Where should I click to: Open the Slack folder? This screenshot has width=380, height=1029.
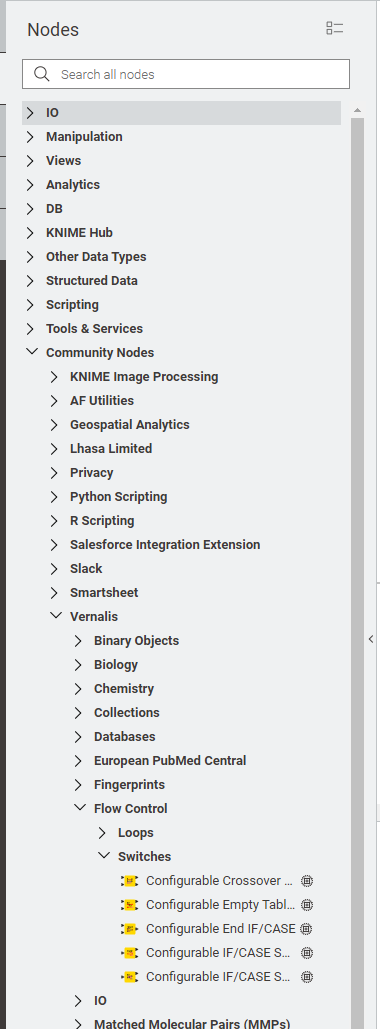pos(86,568)
